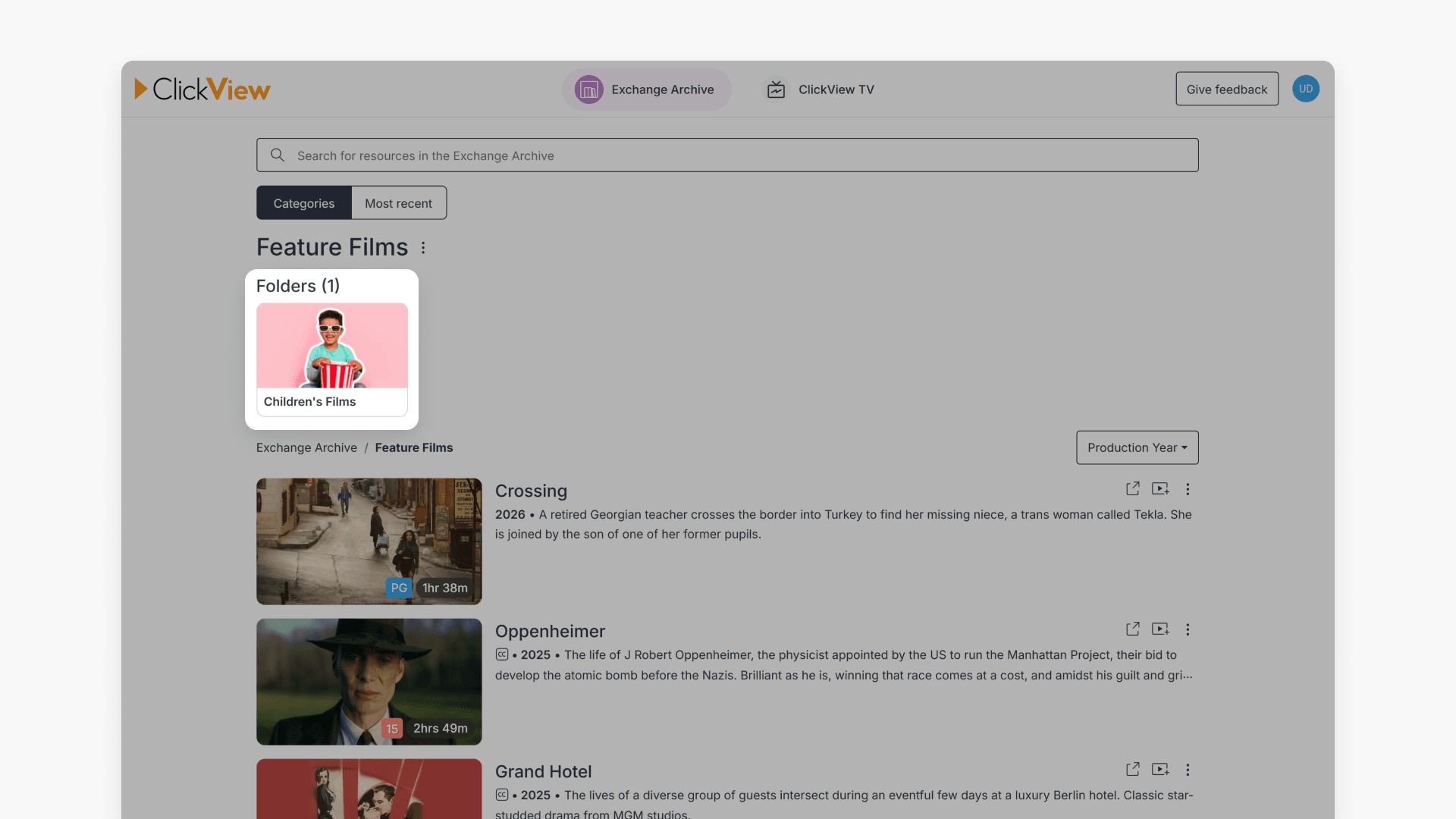Switch to the Categories tab

303,202
